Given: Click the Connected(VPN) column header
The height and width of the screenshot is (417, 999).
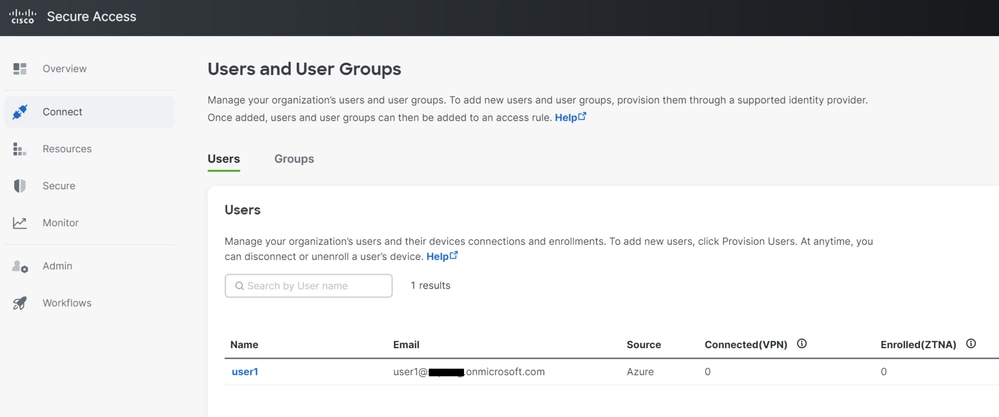Looking at the screenshot, I should [x=746, y=344].
